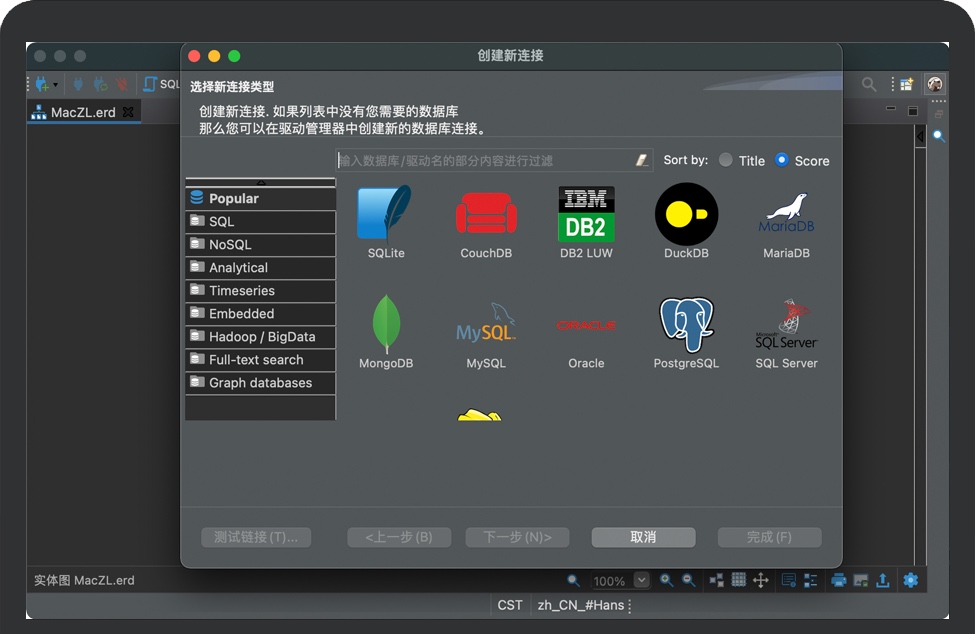Click the 测试链接 (T) test button
The width and height of the screenshot is (975, 634).
pyautogui.click(x=256, y=537)
